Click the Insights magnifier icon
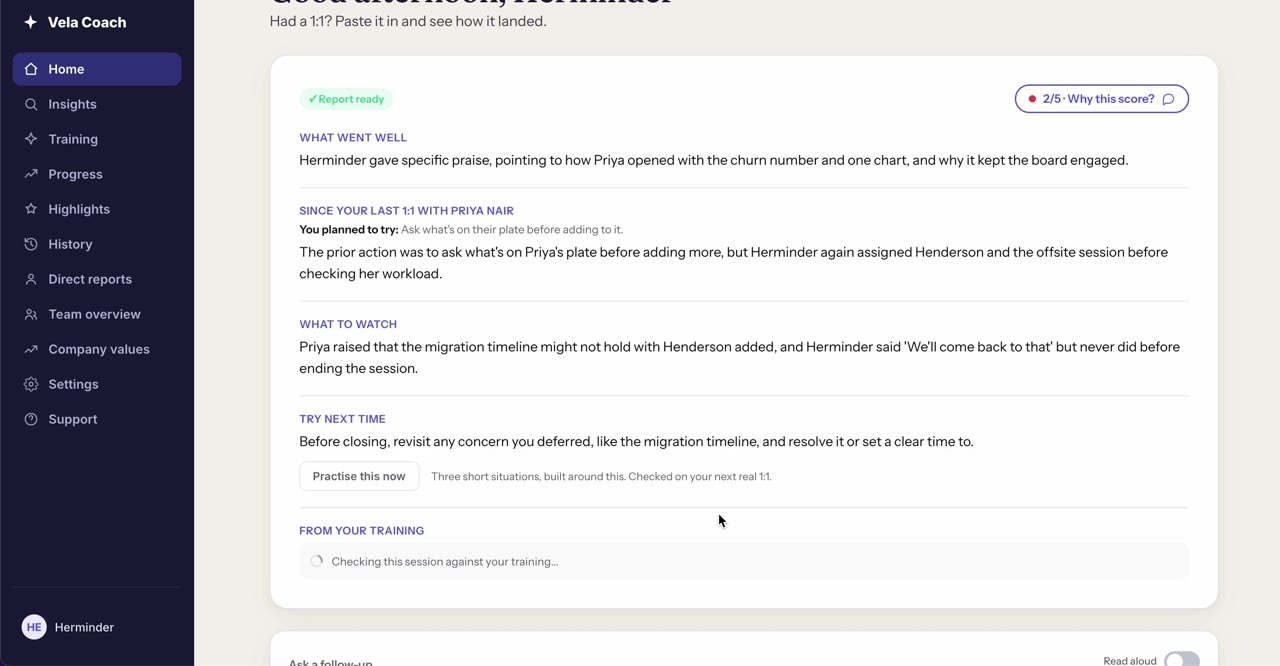 click(31, 104)
